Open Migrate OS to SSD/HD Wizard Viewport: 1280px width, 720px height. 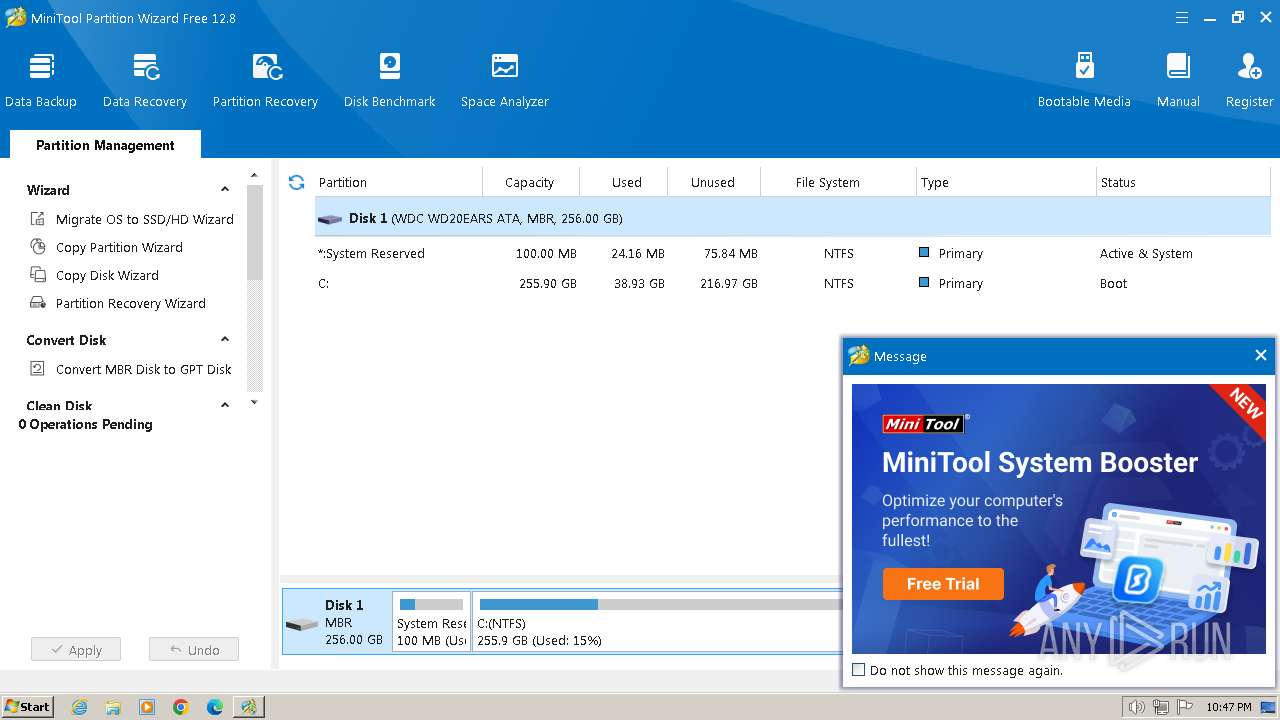(145, 219)
